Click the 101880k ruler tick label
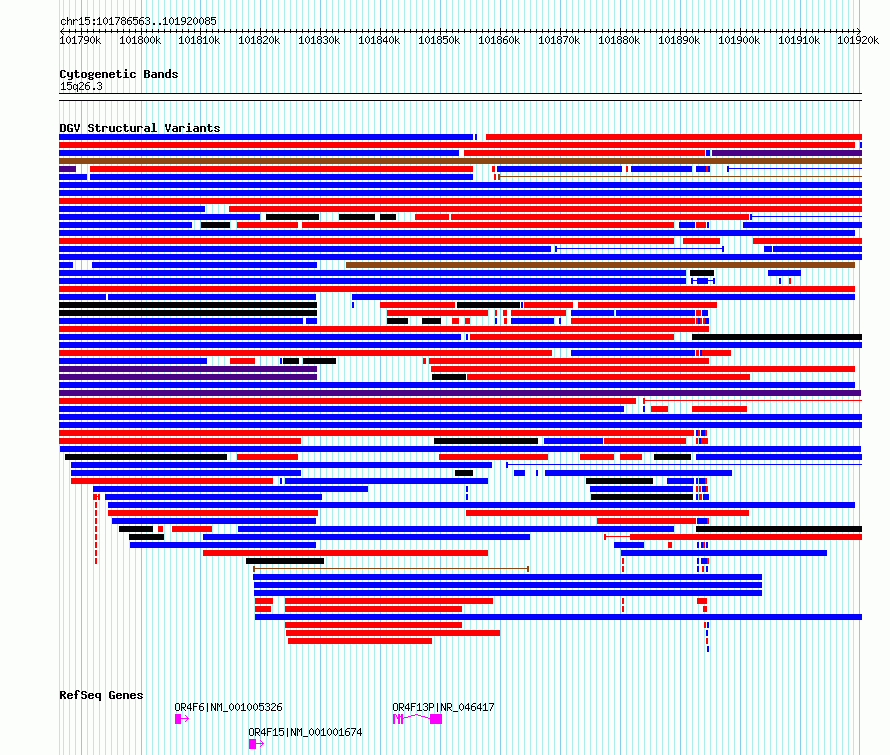The width and height of the screenshot is (890, 755). tap(619, 40)
